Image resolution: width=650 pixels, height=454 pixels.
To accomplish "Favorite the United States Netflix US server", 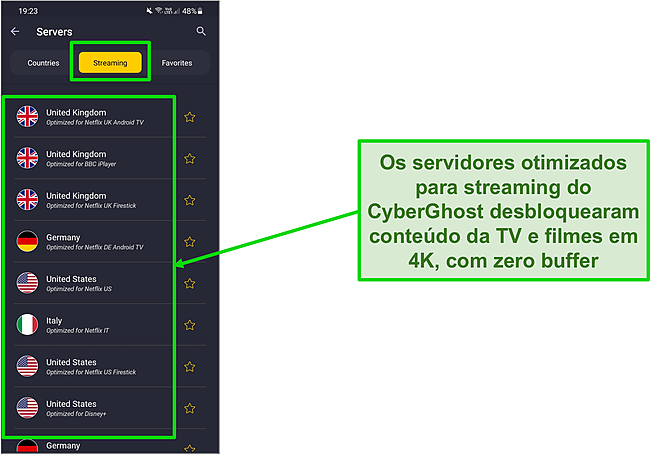I will (x=190, y=284).
